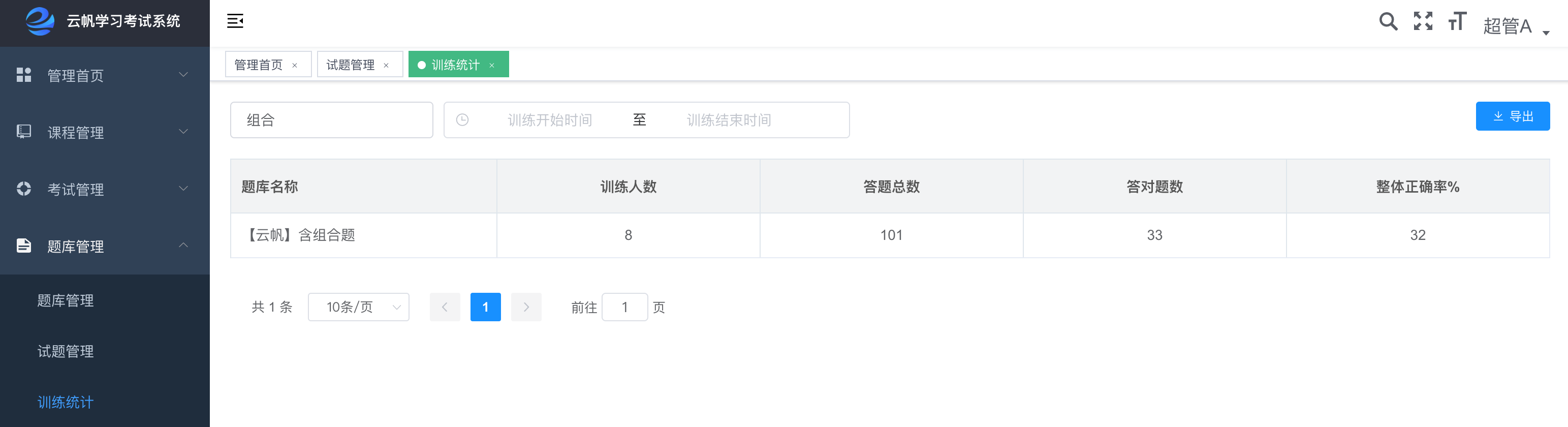Viewport: 1568px width, 427px height.
Task: Toggle fullscreen mode icon
Action: pos(1423,21)
